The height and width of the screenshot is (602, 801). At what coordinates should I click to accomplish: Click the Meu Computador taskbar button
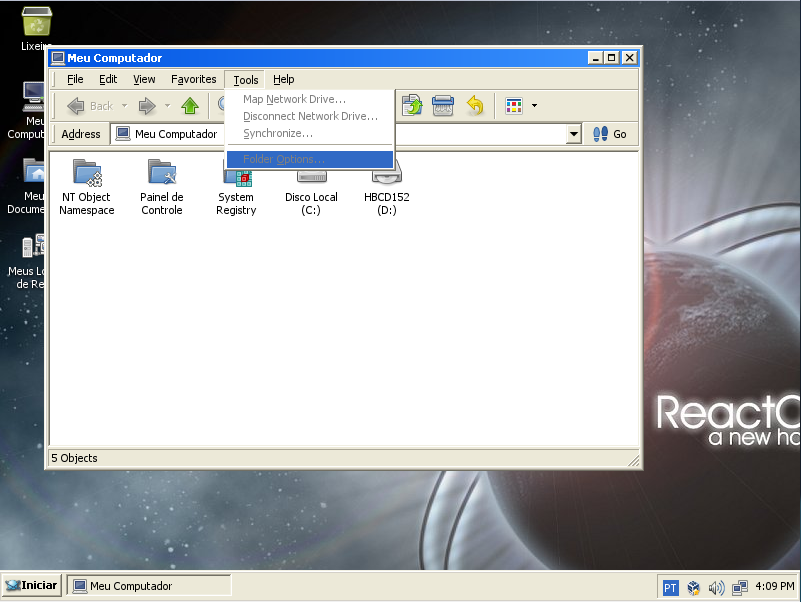coord(149,586)
